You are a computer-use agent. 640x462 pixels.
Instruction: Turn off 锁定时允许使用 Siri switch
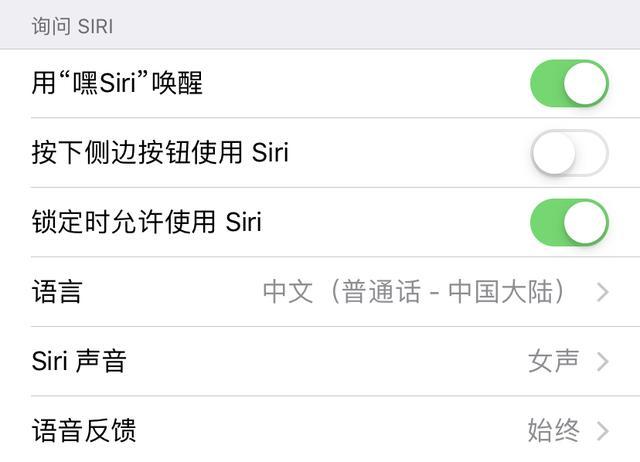point(569,222)
